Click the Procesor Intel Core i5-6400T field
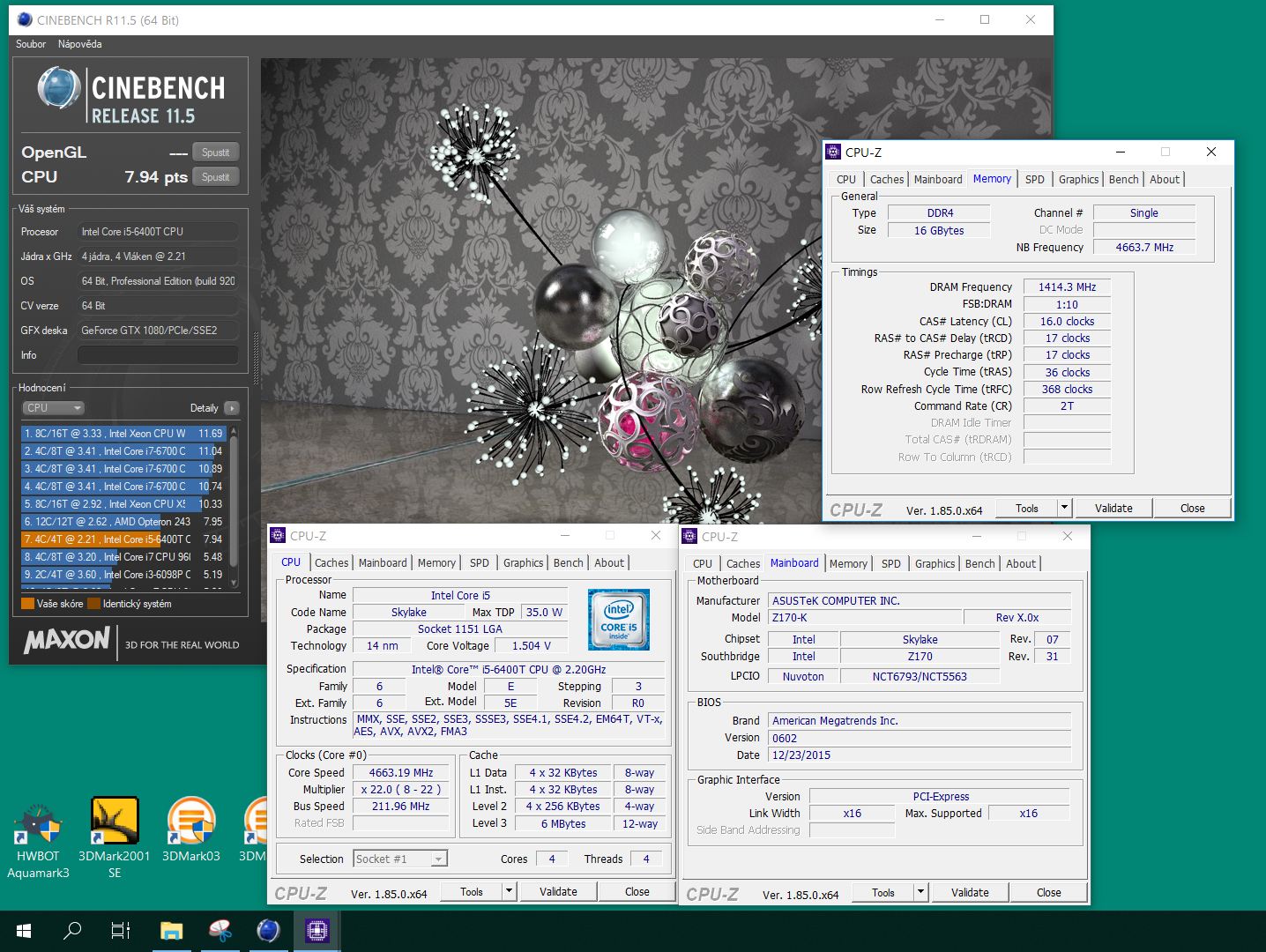The height and width of the screenshot is (952, 1266). pyautogui.click(x=158, y=232)
